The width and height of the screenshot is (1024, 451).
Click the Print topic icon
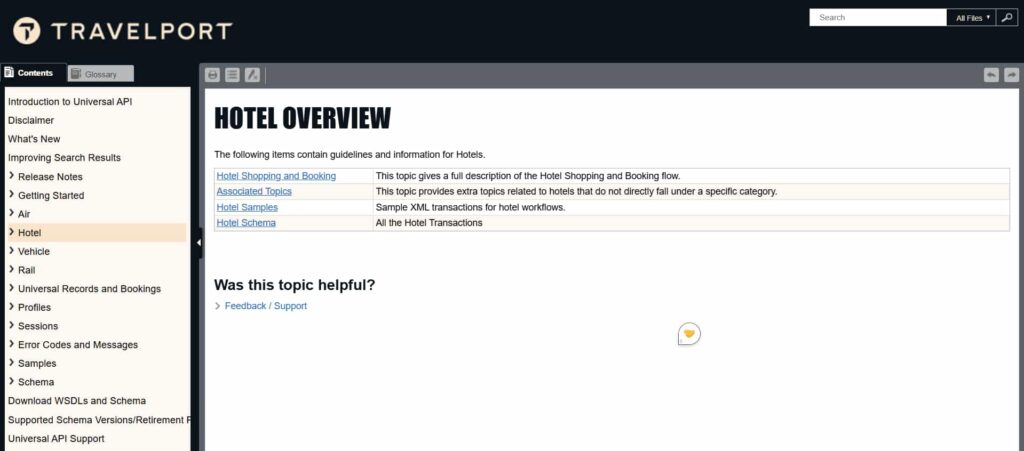click(x=212, y=75)
